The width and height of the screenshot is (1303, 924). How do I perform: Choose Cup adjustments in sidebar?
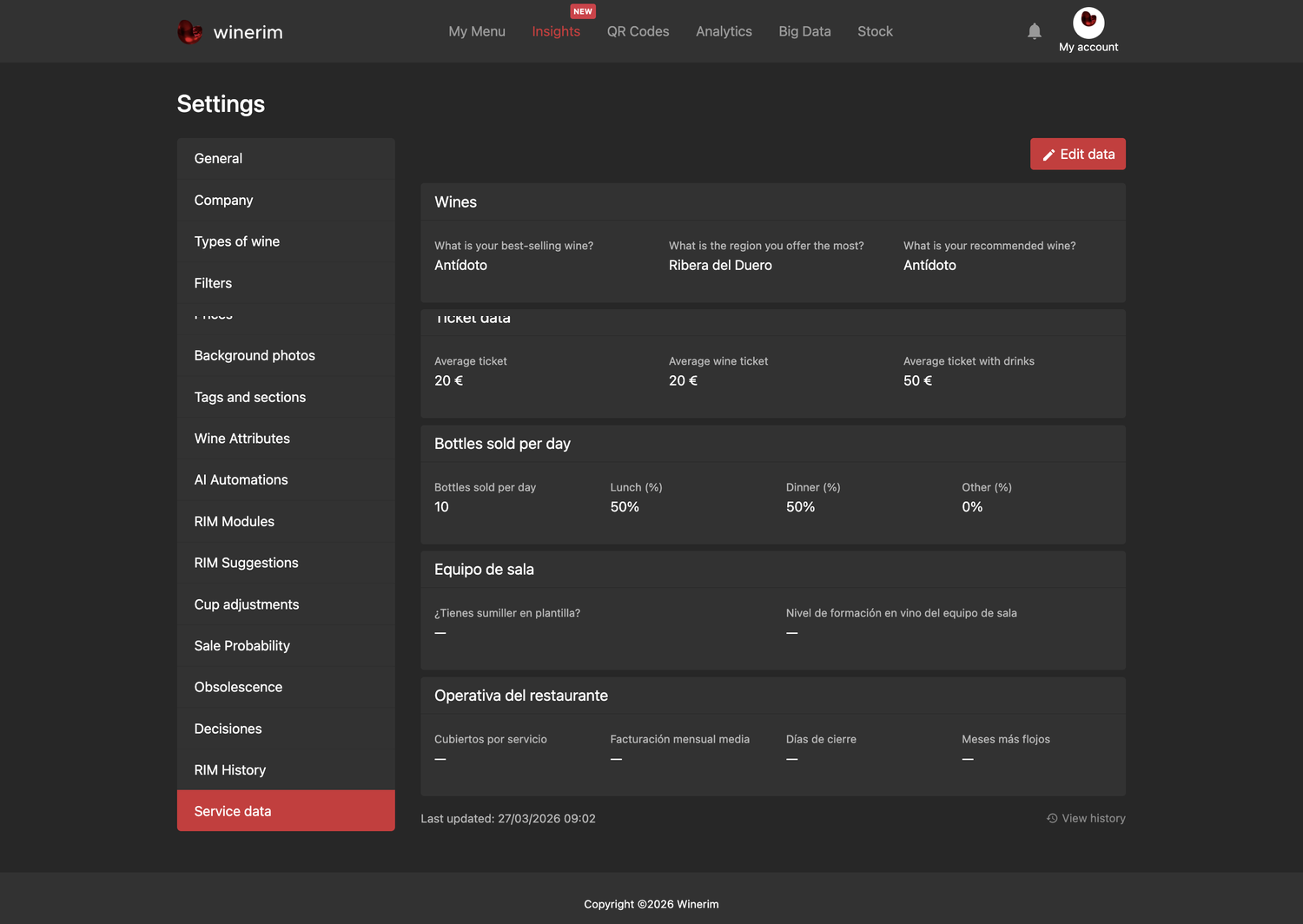[x=286, y=604]
